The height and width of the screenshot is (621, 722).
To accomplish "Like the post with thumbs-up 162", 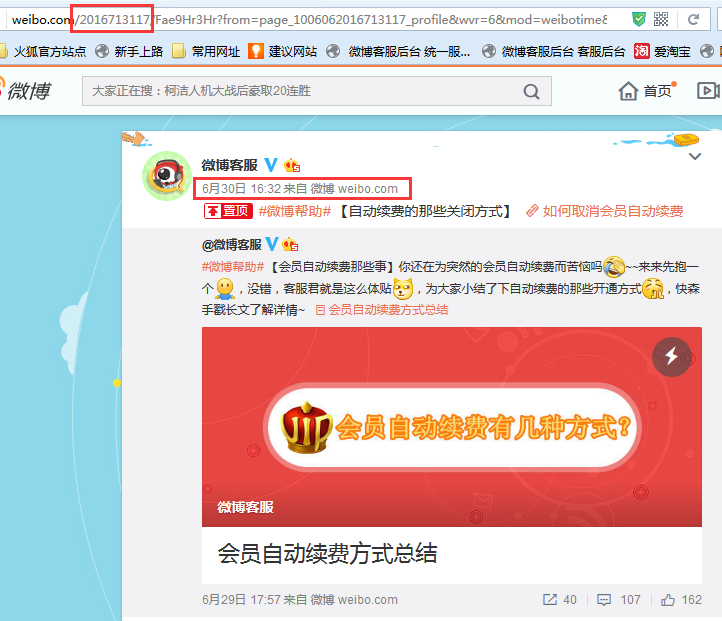I will coord(668,599).
